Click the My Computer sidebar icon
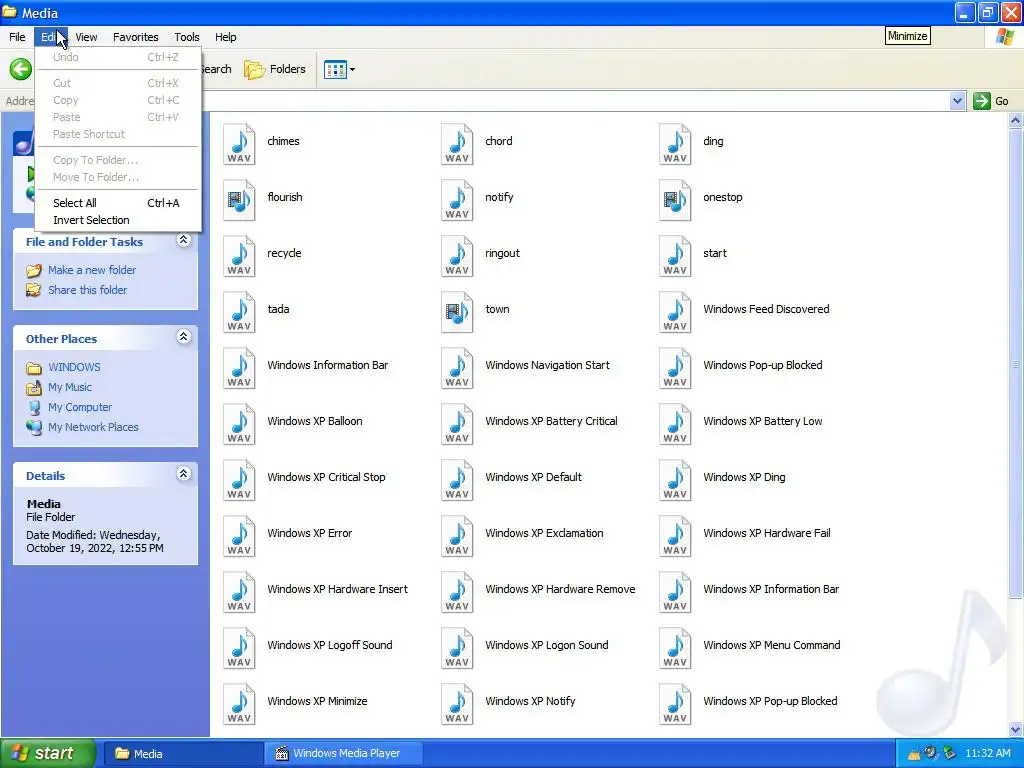Viewport: 1024px width, 768px height. click(33, 408)
